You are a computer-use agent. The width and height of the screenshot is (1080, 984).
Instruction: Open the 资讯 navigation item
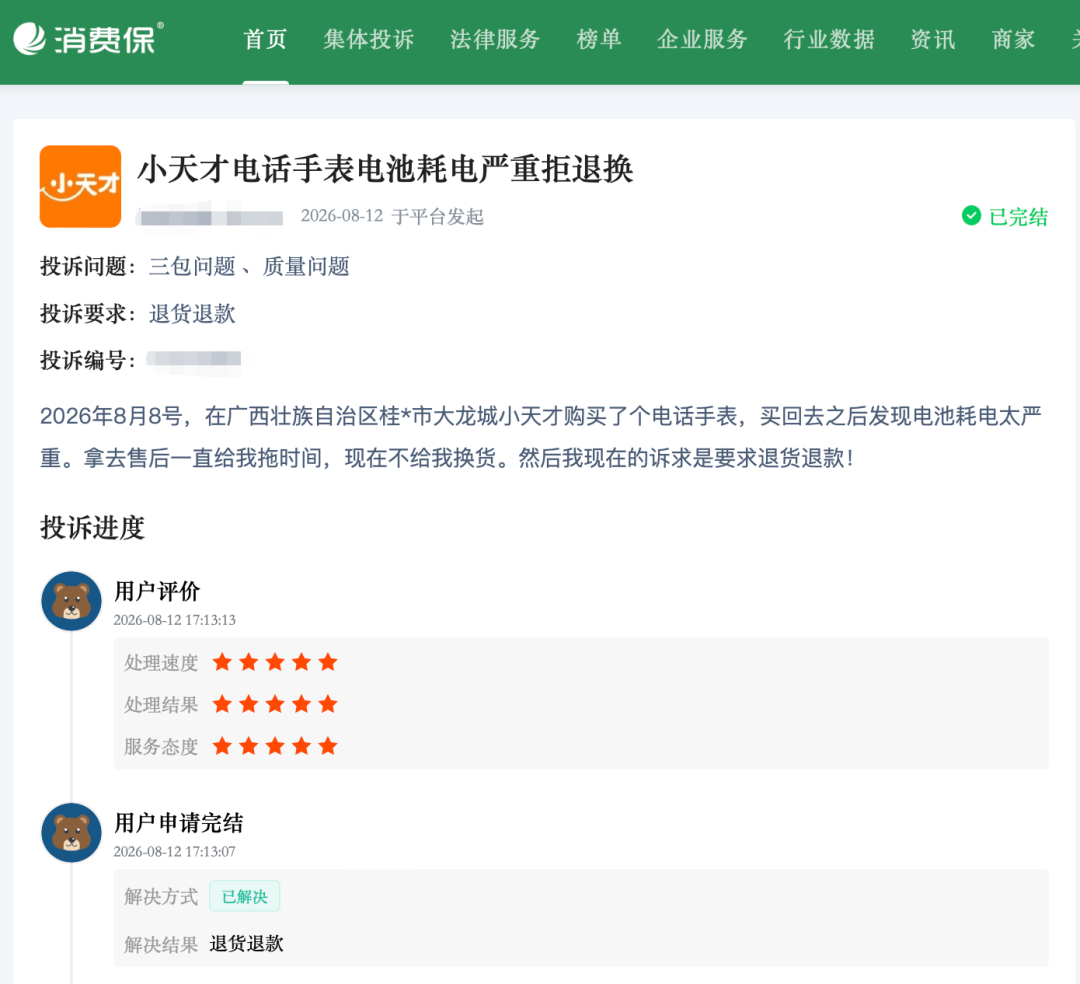(x=933, y=39)
